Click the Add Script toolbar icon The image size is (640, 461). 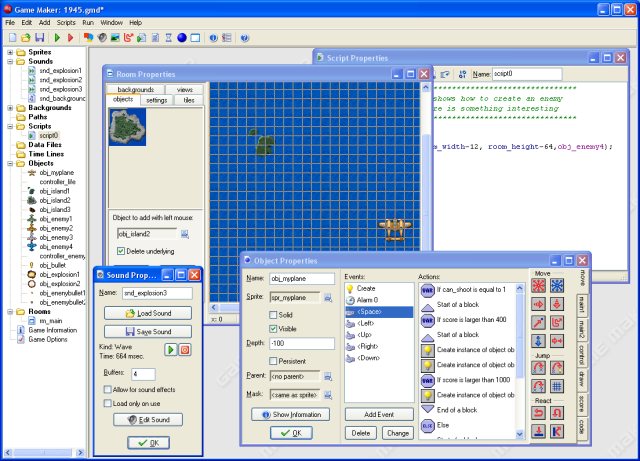point(142,38)
